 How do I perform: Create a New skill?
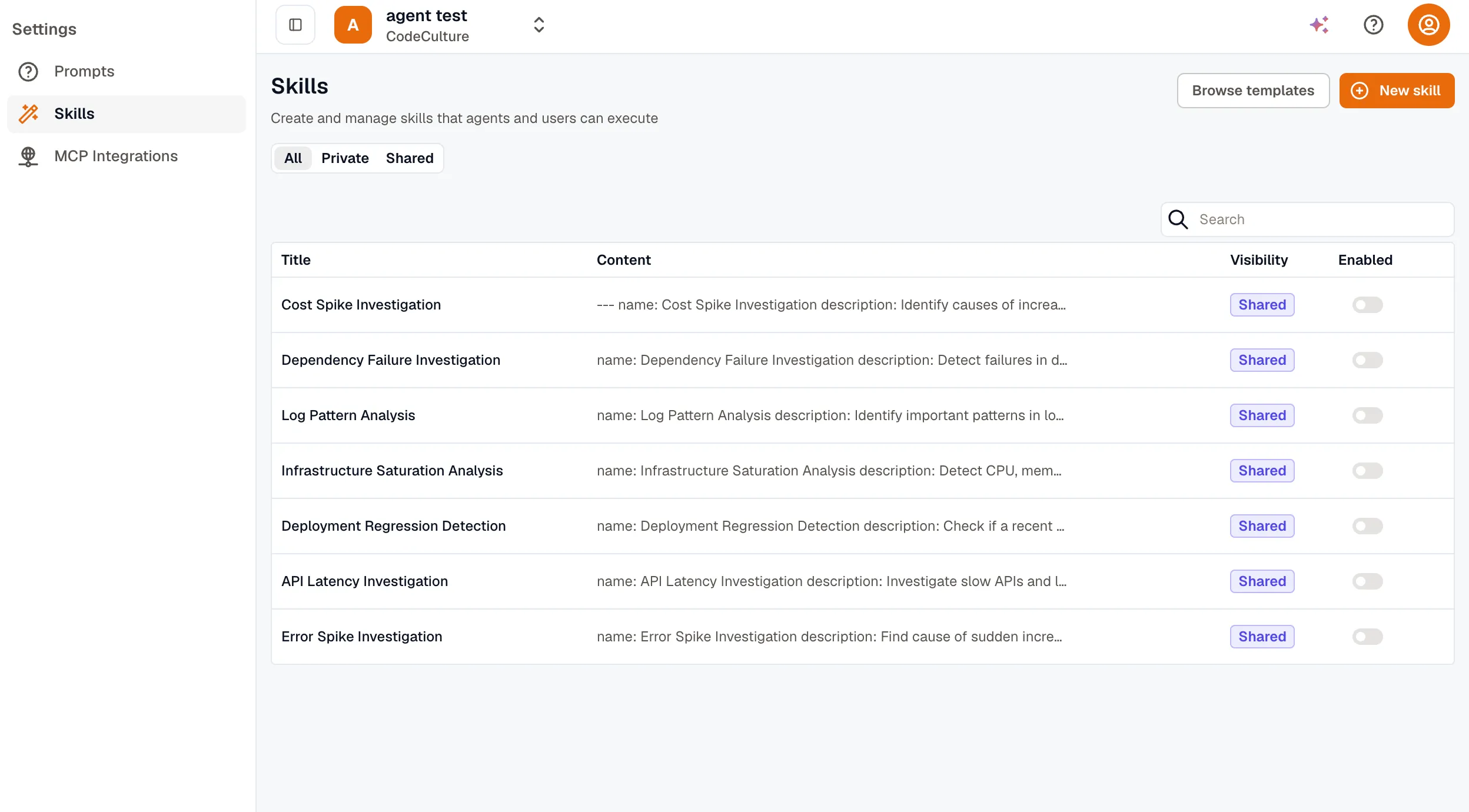tap(1397, 91)
